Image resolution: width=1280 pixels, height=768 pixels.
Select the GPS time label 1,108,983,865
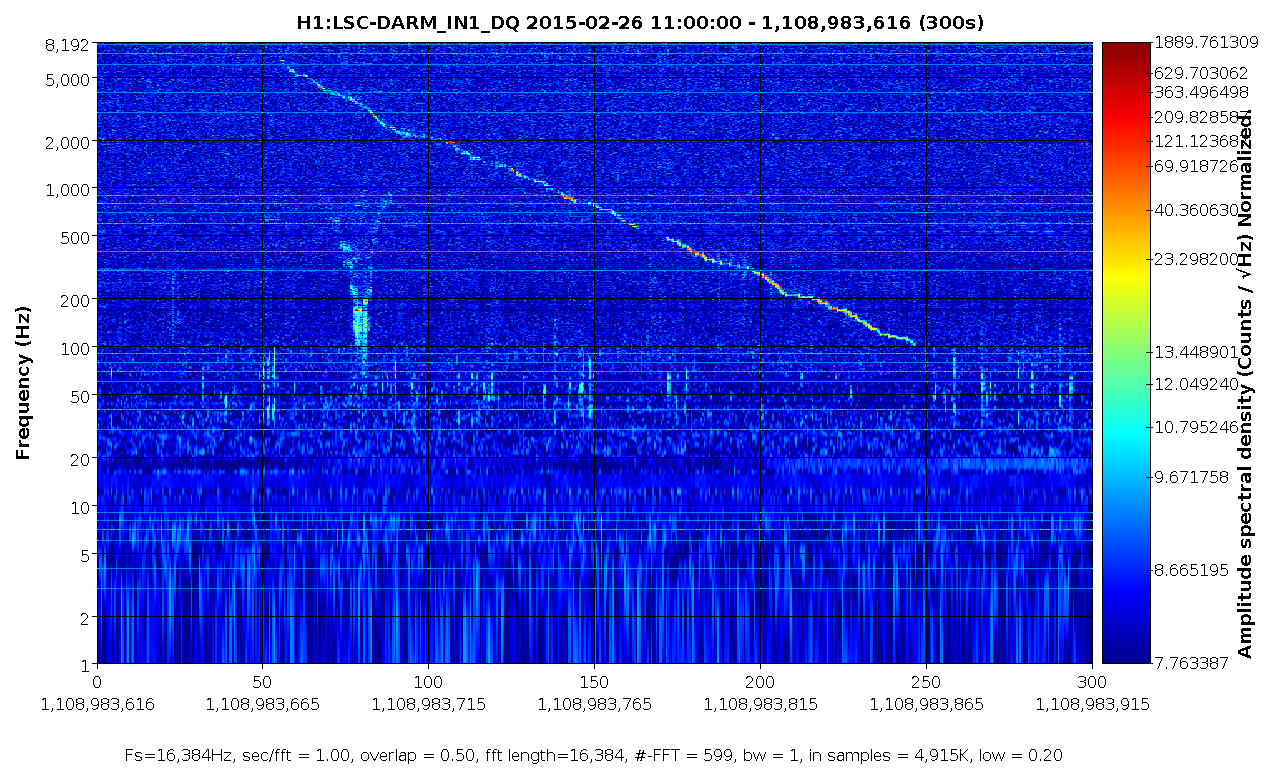click(x=926, y=704)
